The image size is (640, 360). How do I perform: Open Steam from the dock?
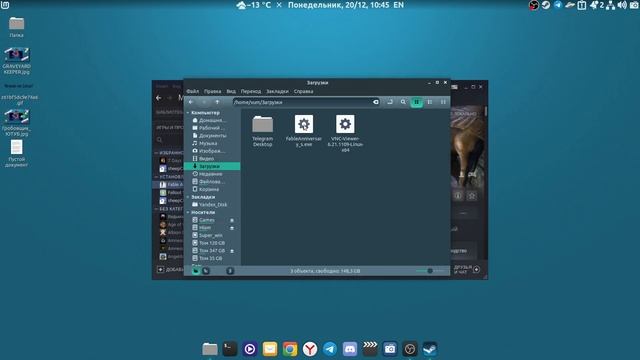coord(430,349)
